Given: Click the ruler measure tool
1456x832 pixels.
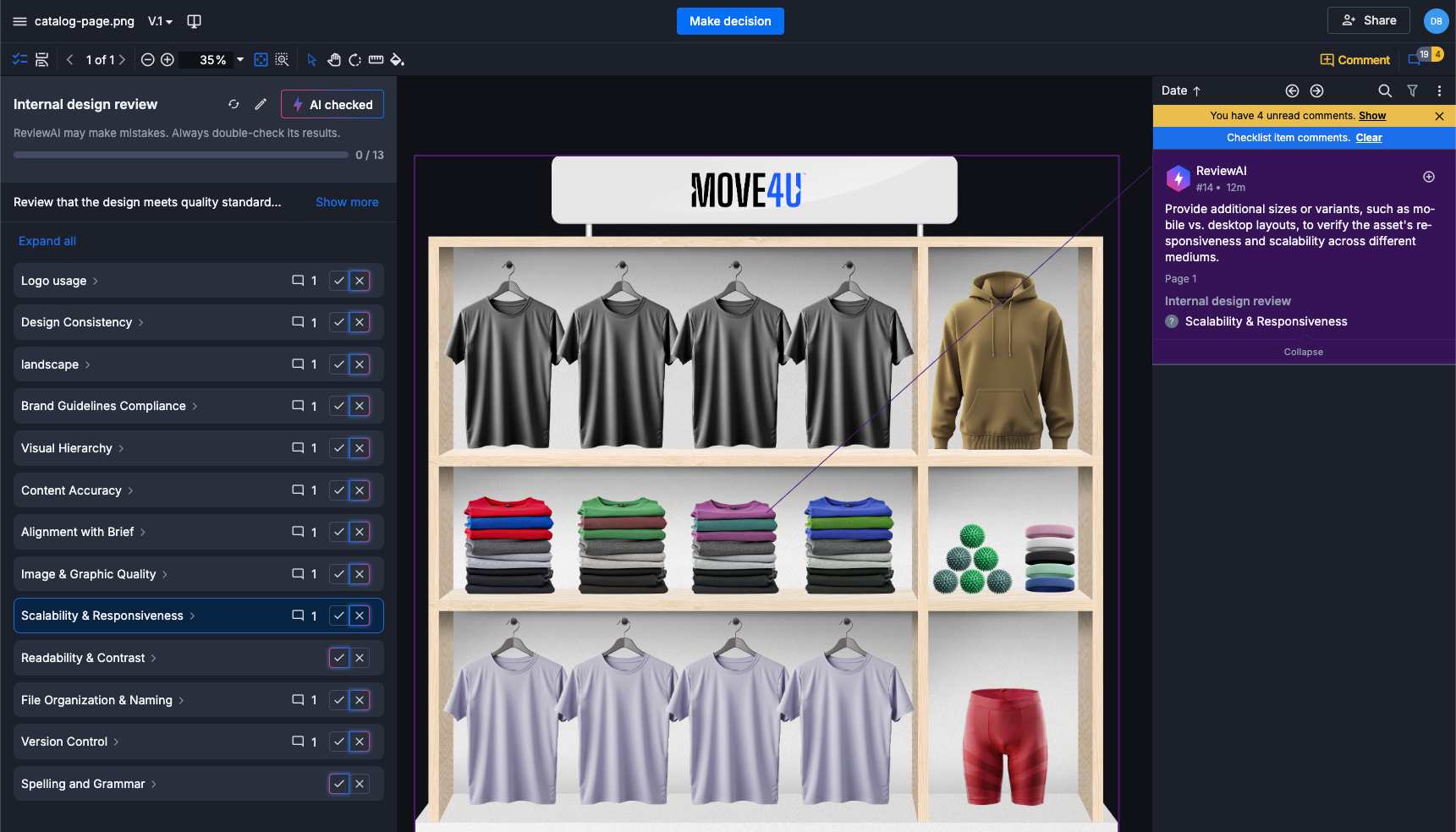Looking at the screenshot, I should (376, 60).
